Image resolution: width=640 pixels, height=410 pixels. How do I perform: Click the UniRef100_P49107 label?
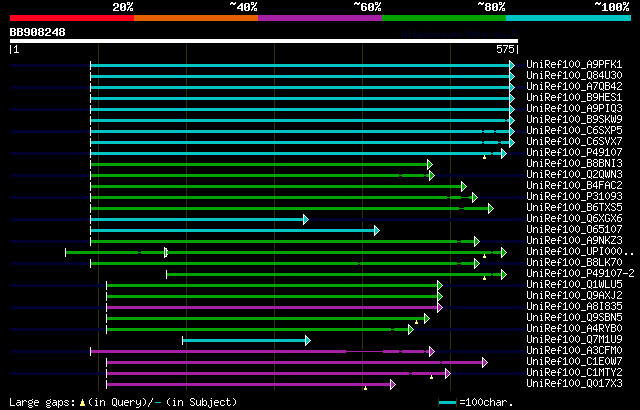pos(574,153)
